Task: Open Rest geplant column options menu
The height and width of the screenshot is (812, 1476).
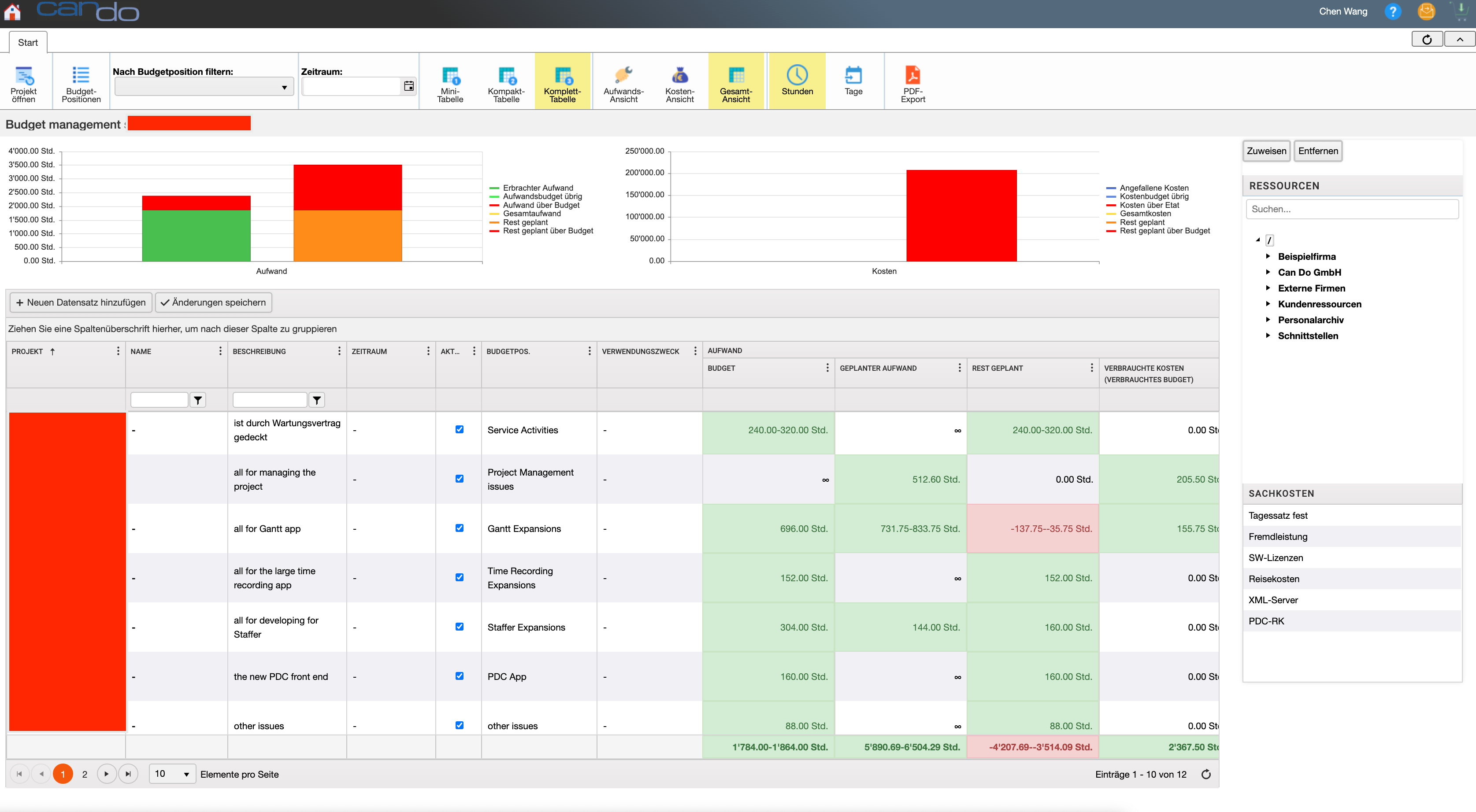Action: click(1091, 368)
